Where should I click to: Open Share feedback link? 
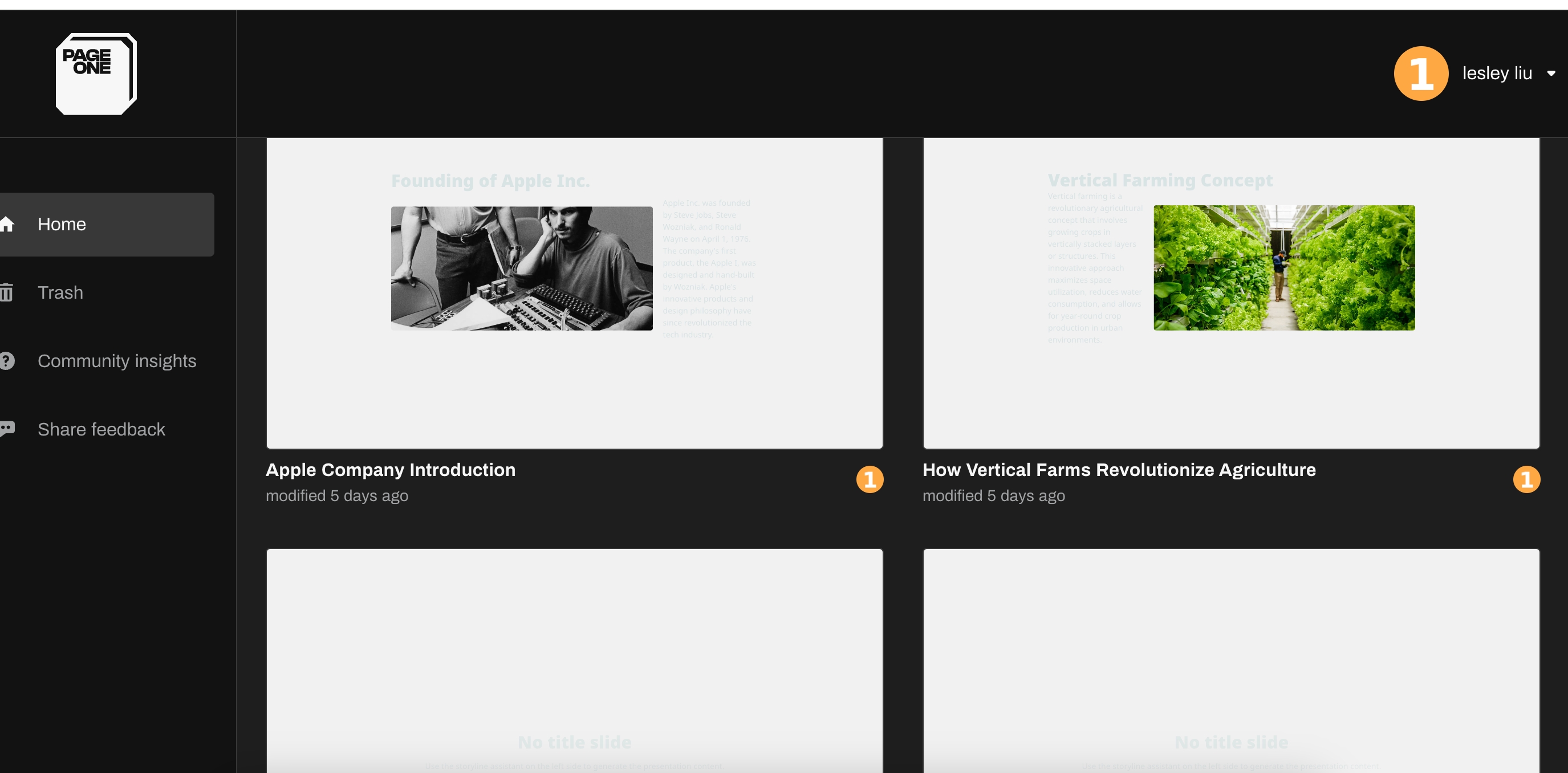point(101,429)
